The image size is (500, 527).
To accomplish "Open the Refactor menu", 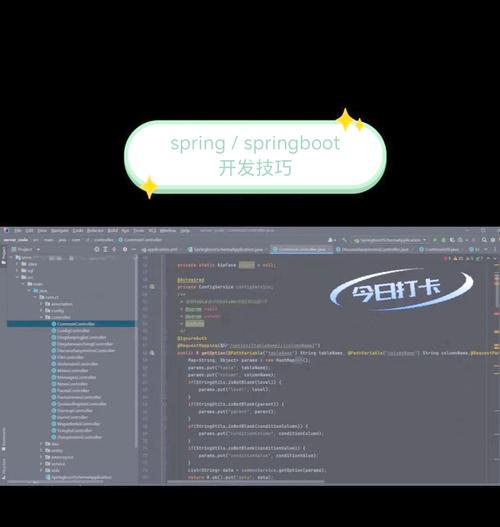I will [95, 231].
